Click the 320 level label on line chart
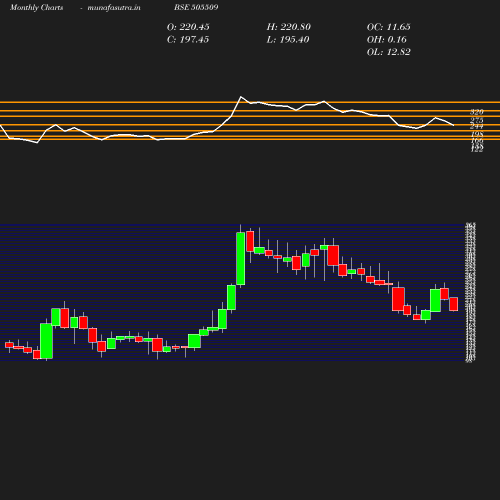Image resolution: width=500 pixels, height=500 pixels. pos(477,112)
